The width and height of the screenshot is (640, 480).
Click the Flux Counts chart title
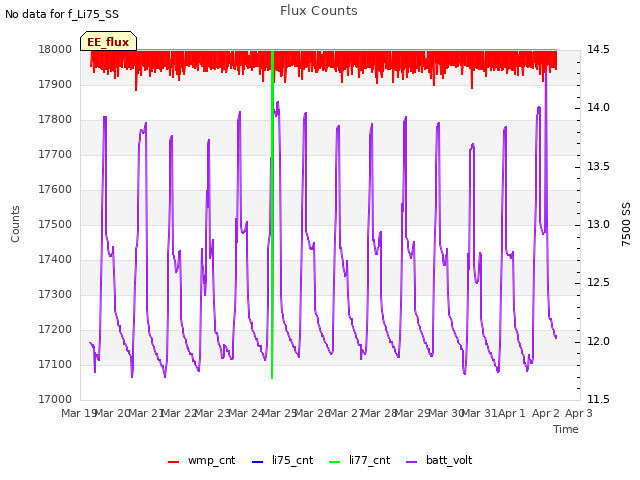click(x=319, y=11)
